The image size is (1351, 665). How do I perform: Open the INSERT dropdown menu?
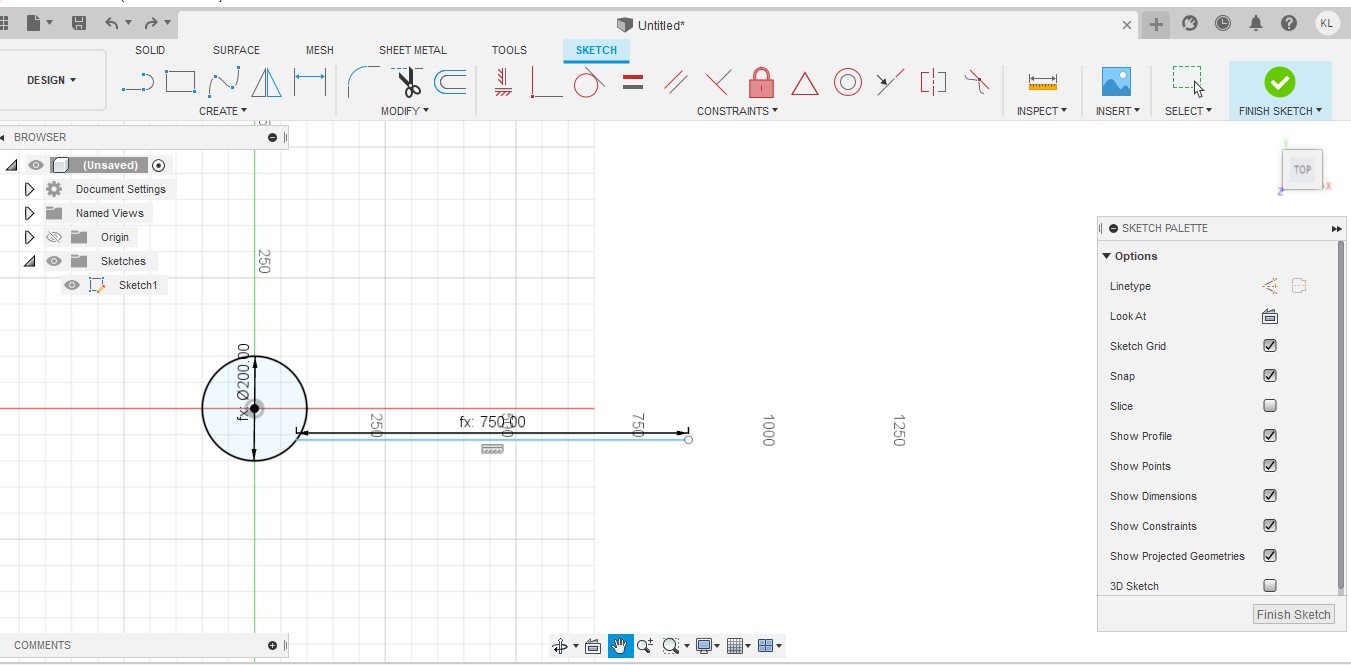point(1118,111)
